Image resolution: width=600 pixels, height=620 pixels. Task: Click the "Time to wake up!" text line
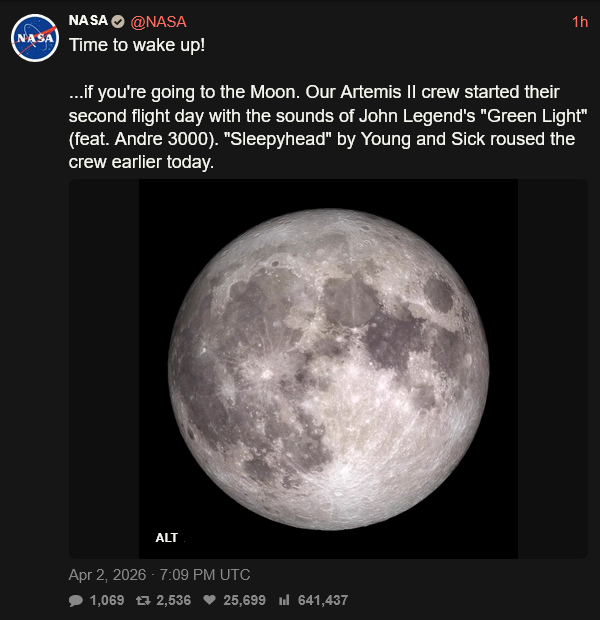point(137,45)
